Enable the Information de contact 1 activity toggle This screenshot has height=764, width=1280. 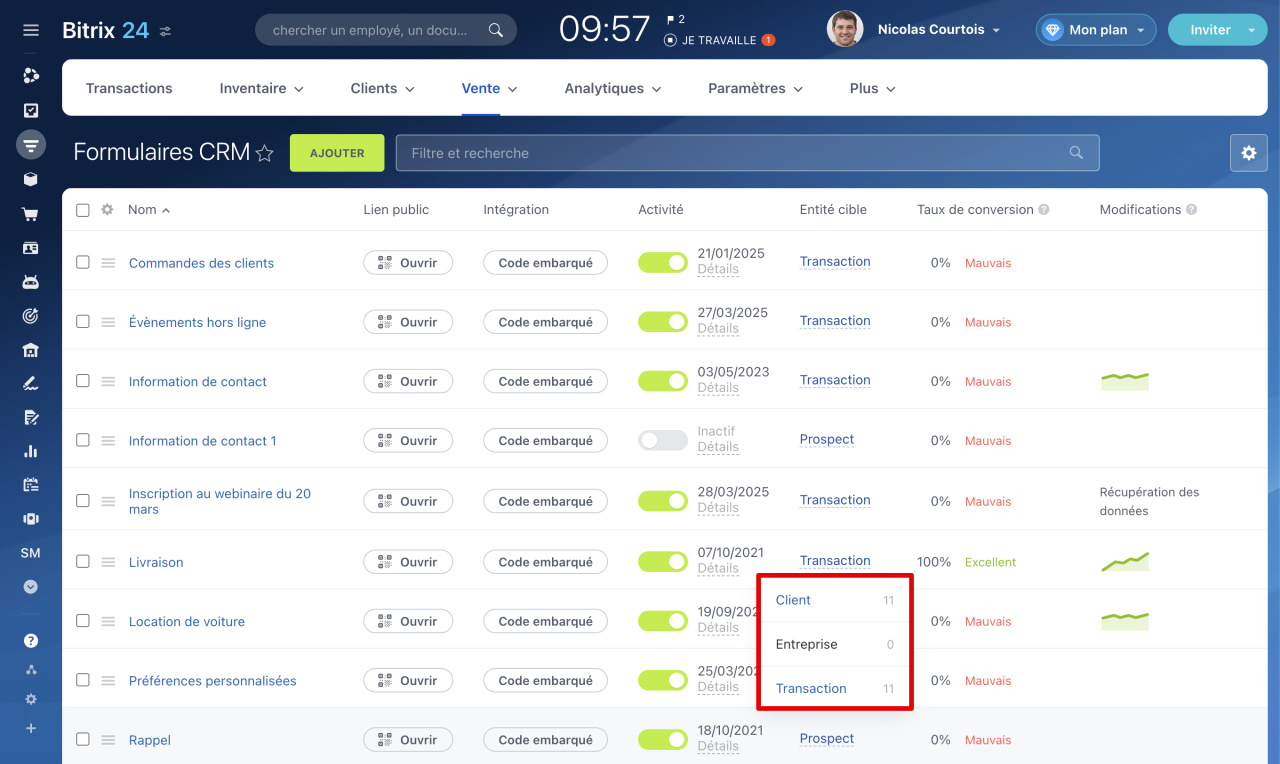[663, 440]
